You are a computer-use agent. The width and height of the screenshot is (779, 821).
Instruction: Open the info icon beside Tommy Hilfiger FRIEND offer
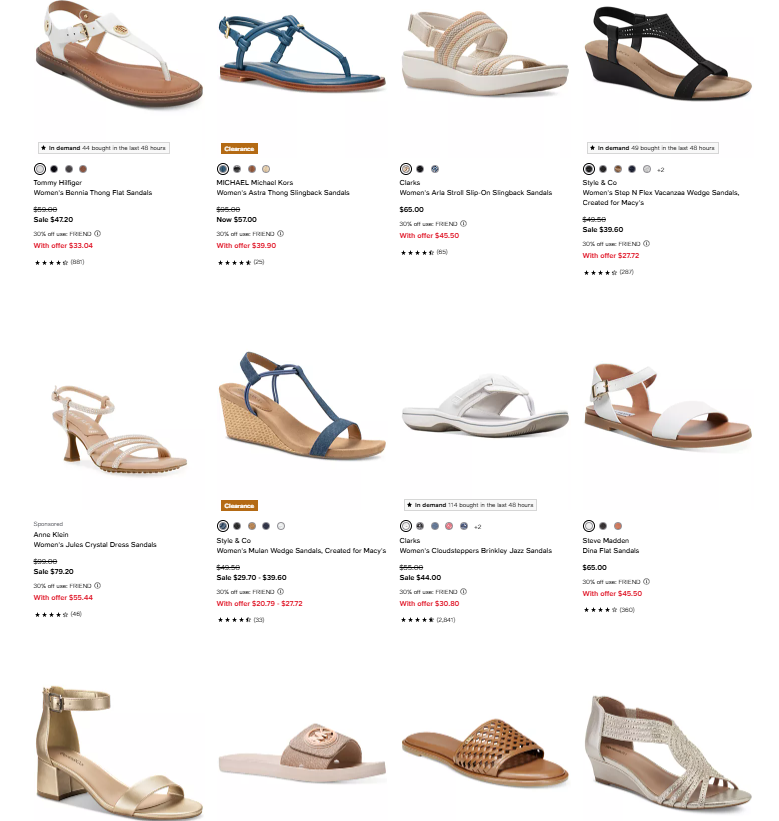click(x=97, y=234)
